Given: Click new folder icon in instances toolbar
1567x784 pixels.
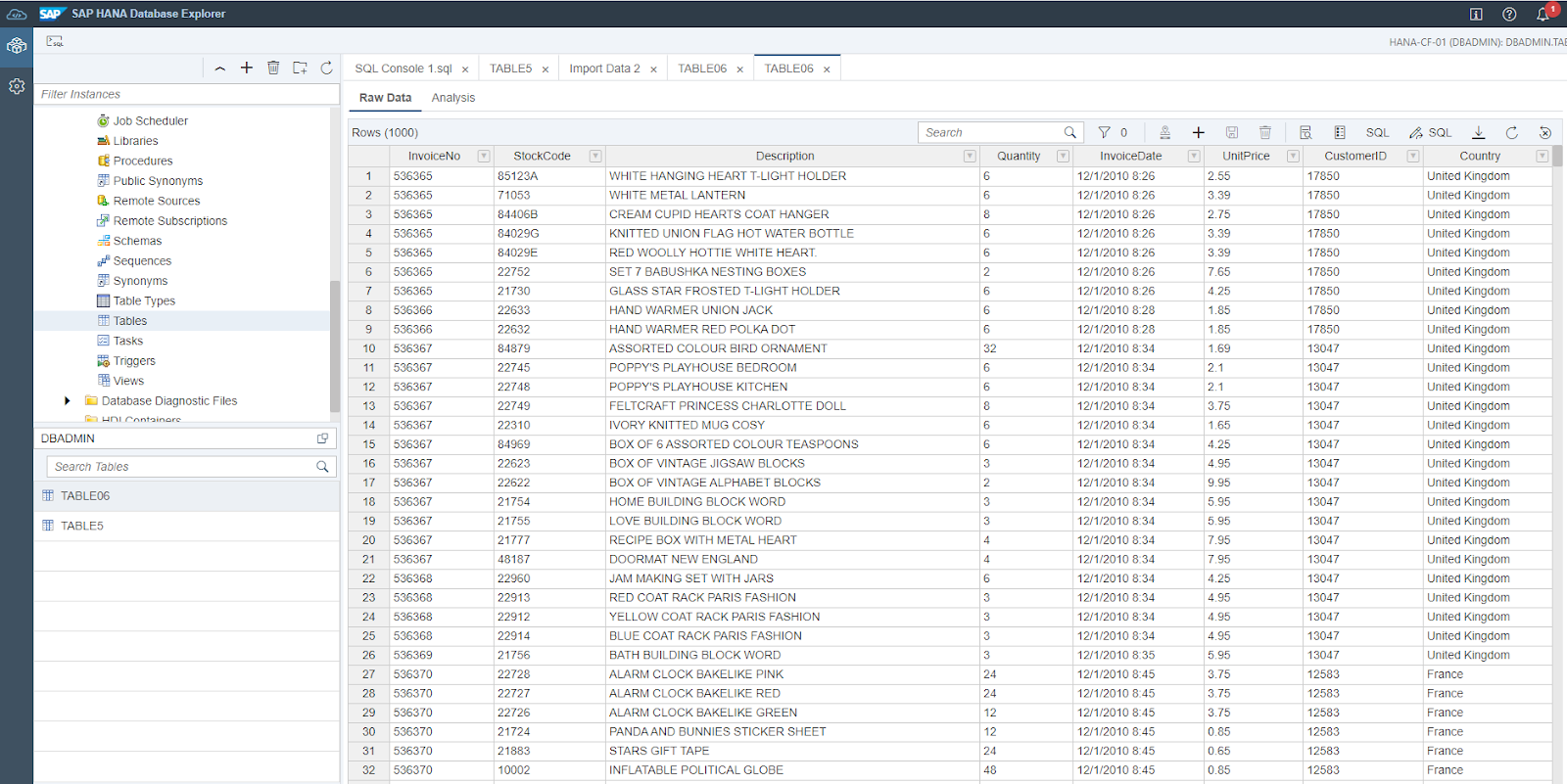Looking at the screenshot, I should (300, 68).
